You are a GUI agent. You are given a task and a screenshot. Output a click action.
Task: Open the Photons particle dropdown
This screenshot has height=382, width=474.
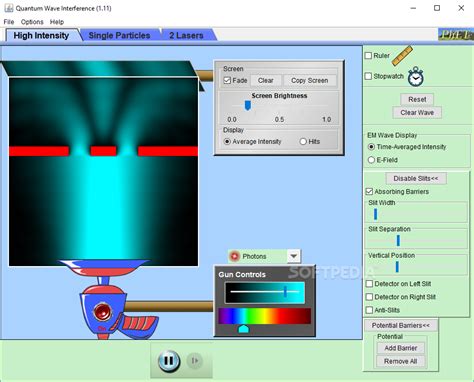point(294,256)
